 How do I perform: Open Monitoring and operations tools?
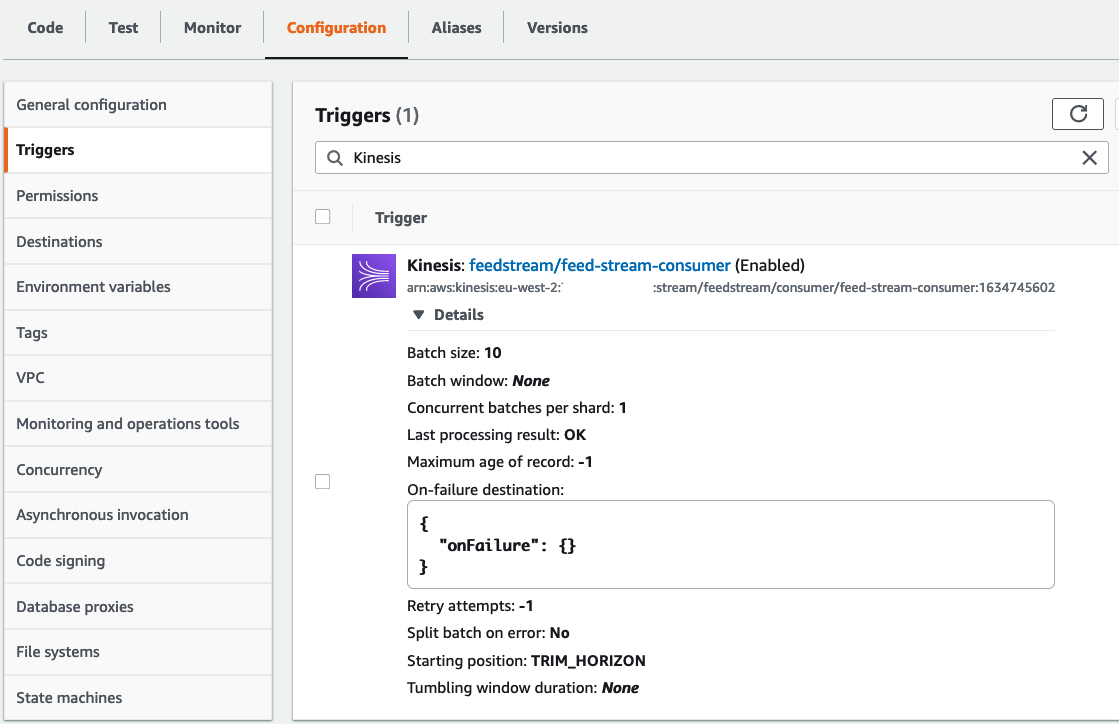coord(138,424)
